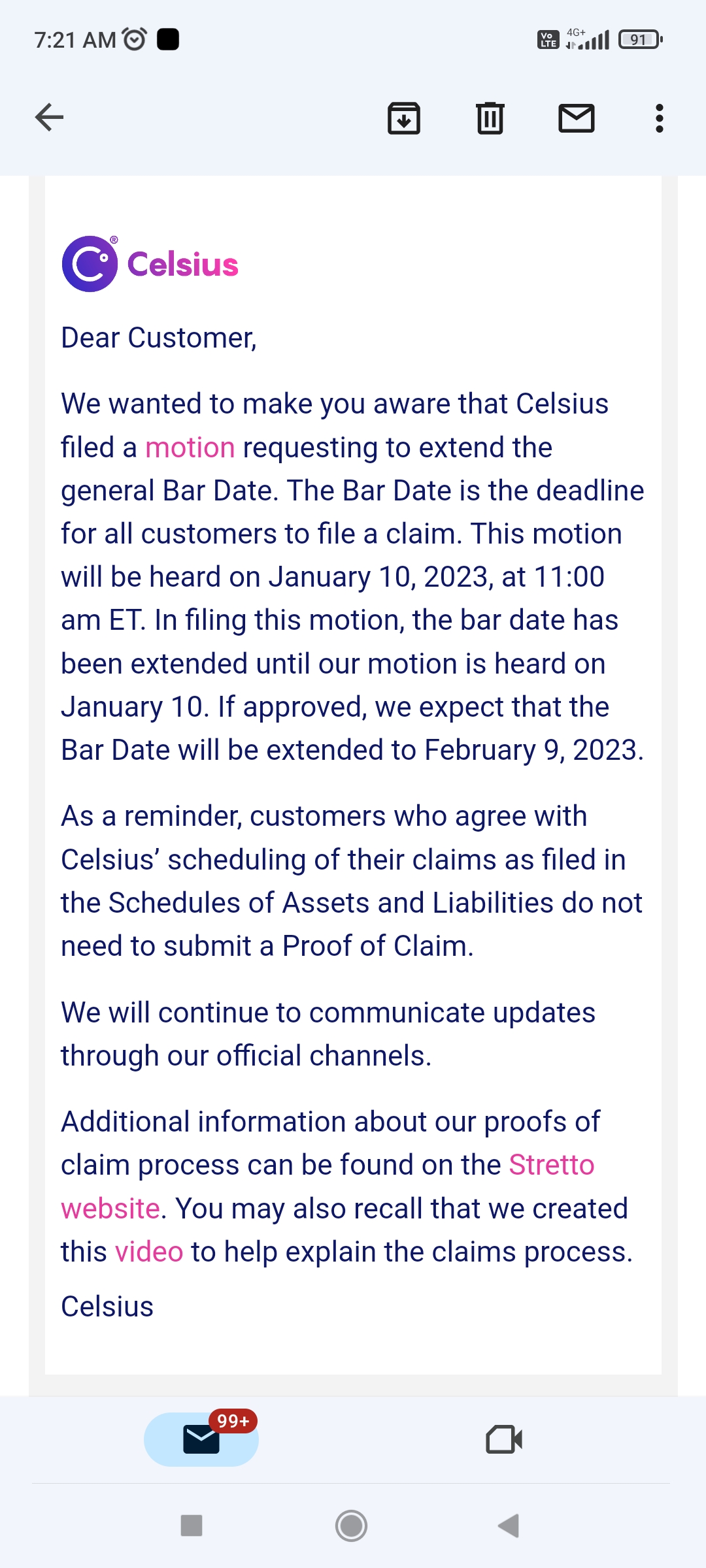
Task: Tap the 'Dear Customer,' greeting text
Action: 159,338
